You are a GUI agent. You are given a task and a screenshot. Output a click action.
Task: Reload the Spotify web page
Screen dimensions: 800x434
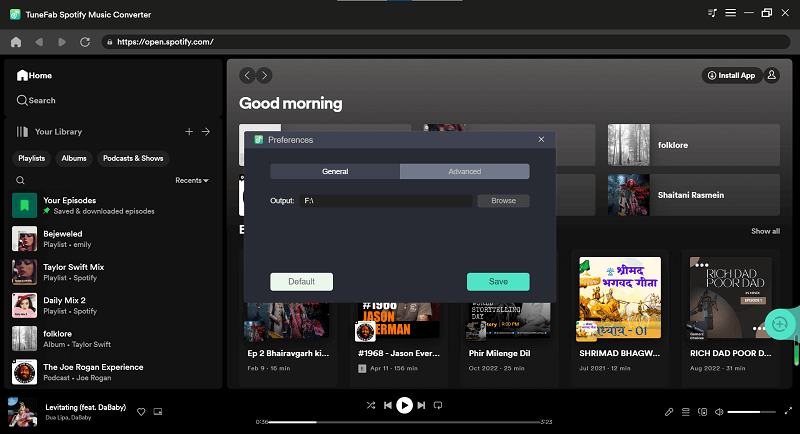pos(85,42)
